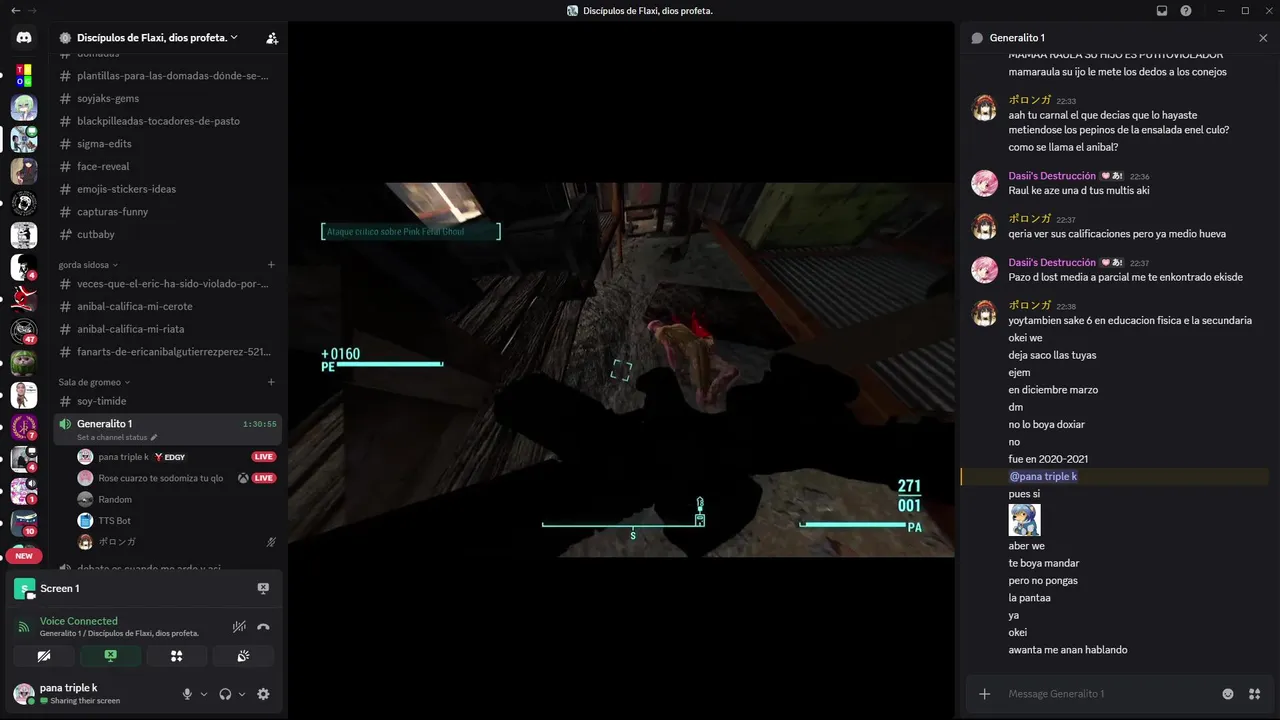Open help icon in title bar

pos(1186,10)
